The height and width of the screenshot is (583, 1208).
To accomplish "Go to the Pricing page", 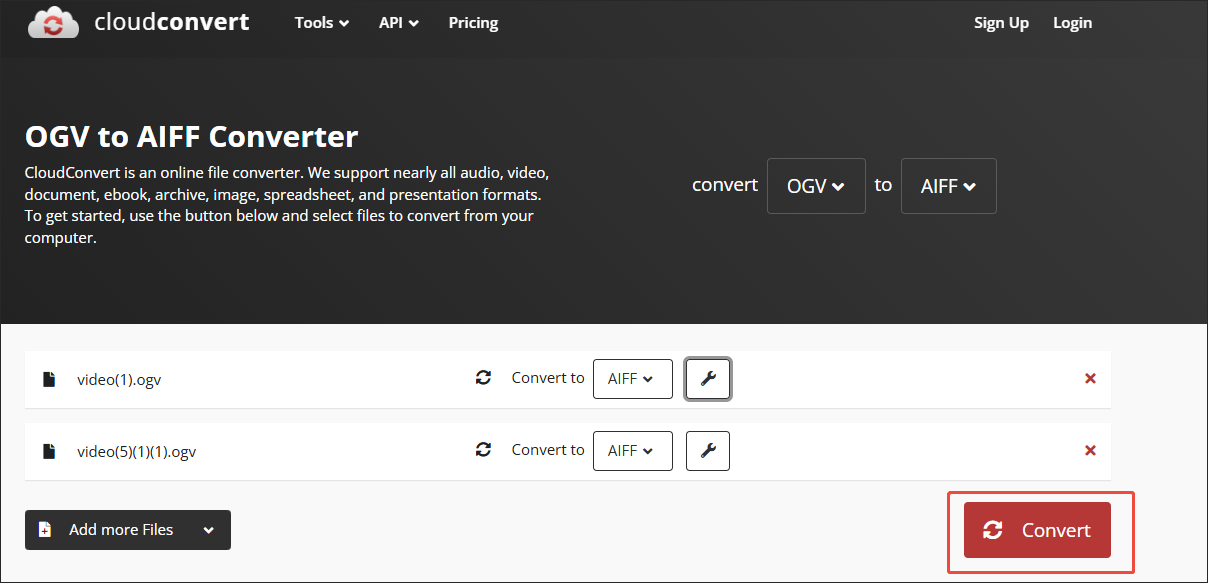I will (x=473, y=23).
